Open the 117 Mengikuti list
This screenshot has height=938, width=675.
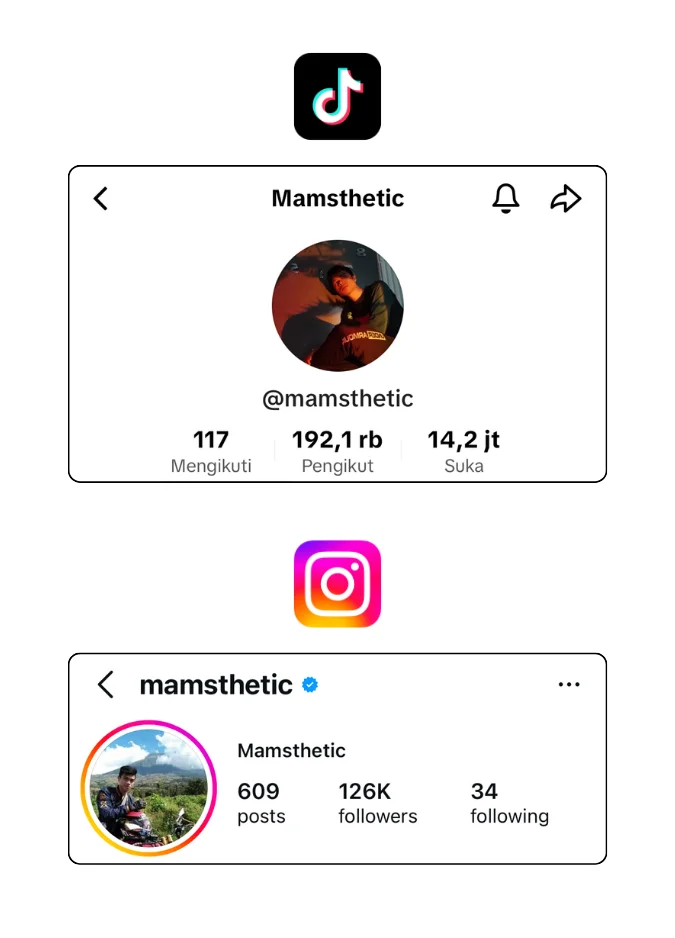[x=211, y=451]
